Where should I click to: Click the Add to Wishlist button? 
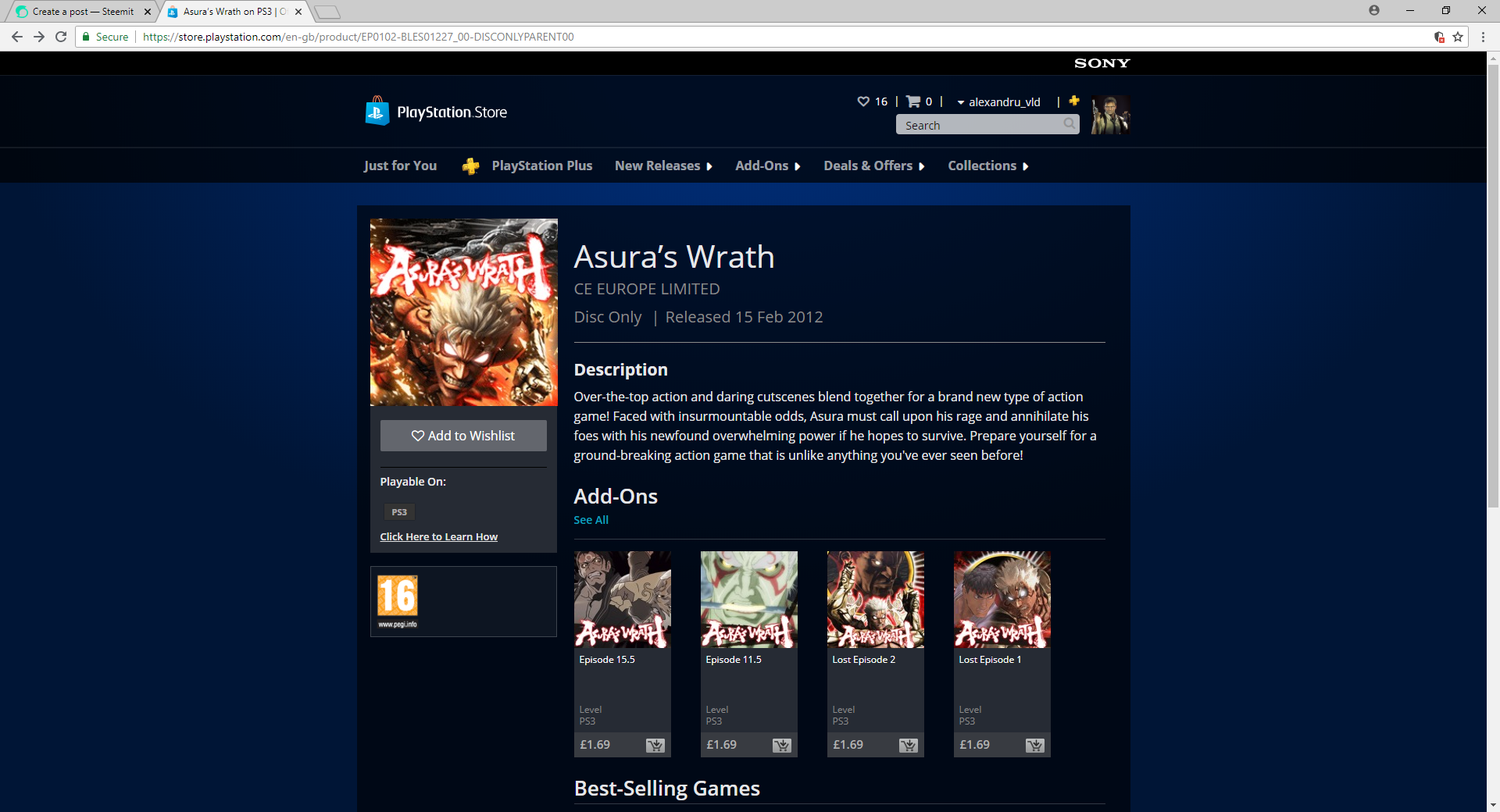pyautogui.click(x=463, y=436)
